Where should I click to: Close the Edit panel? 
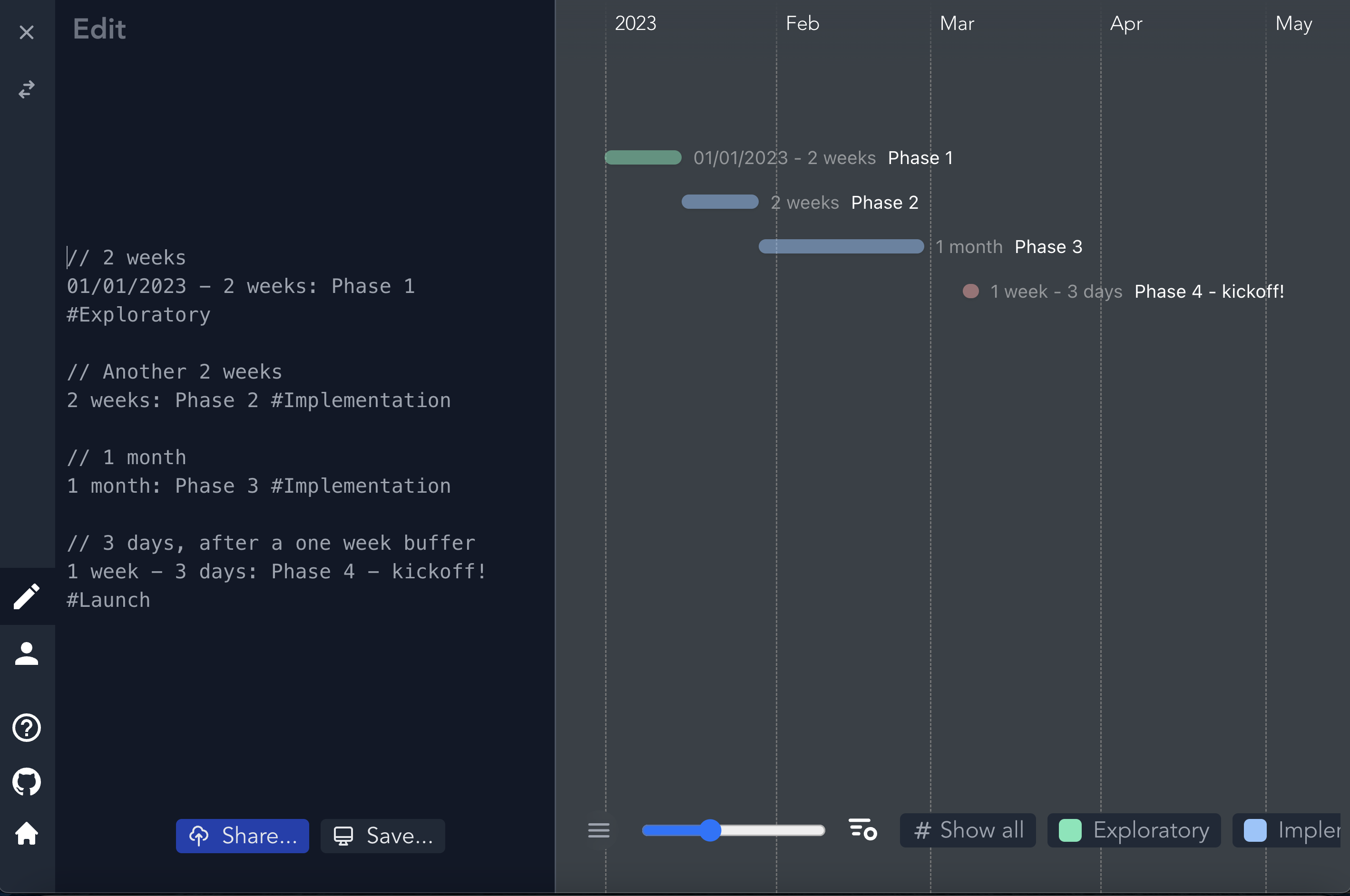[x=26, y=32]
